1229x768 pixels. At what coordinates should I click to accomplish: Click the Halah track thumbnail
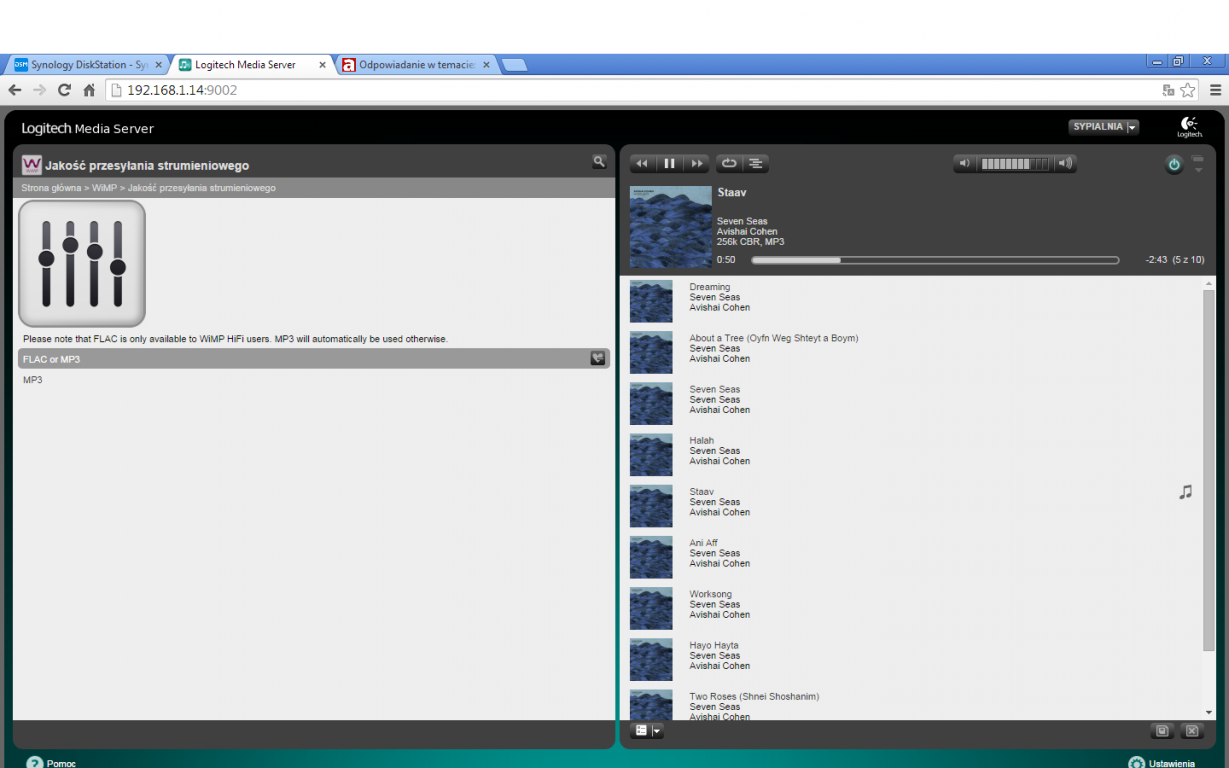coord(651,455)
